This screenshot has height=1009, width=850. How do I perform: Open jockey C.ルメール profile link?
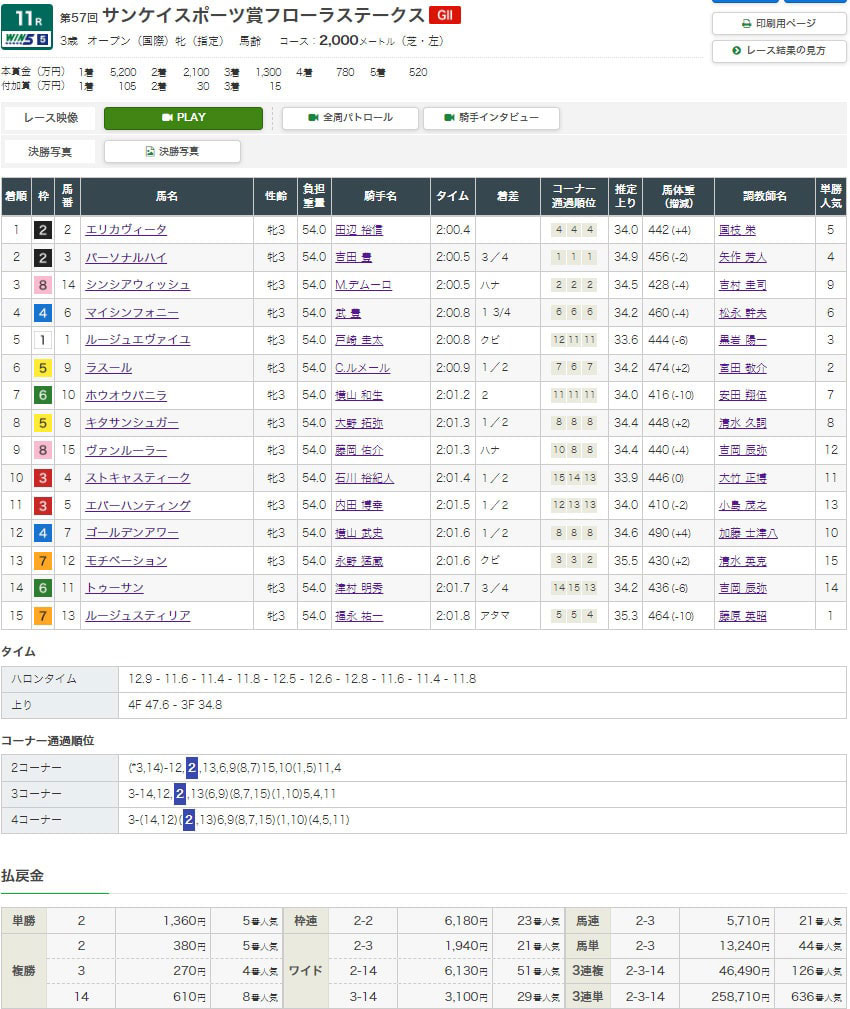(x=362, y=367)
